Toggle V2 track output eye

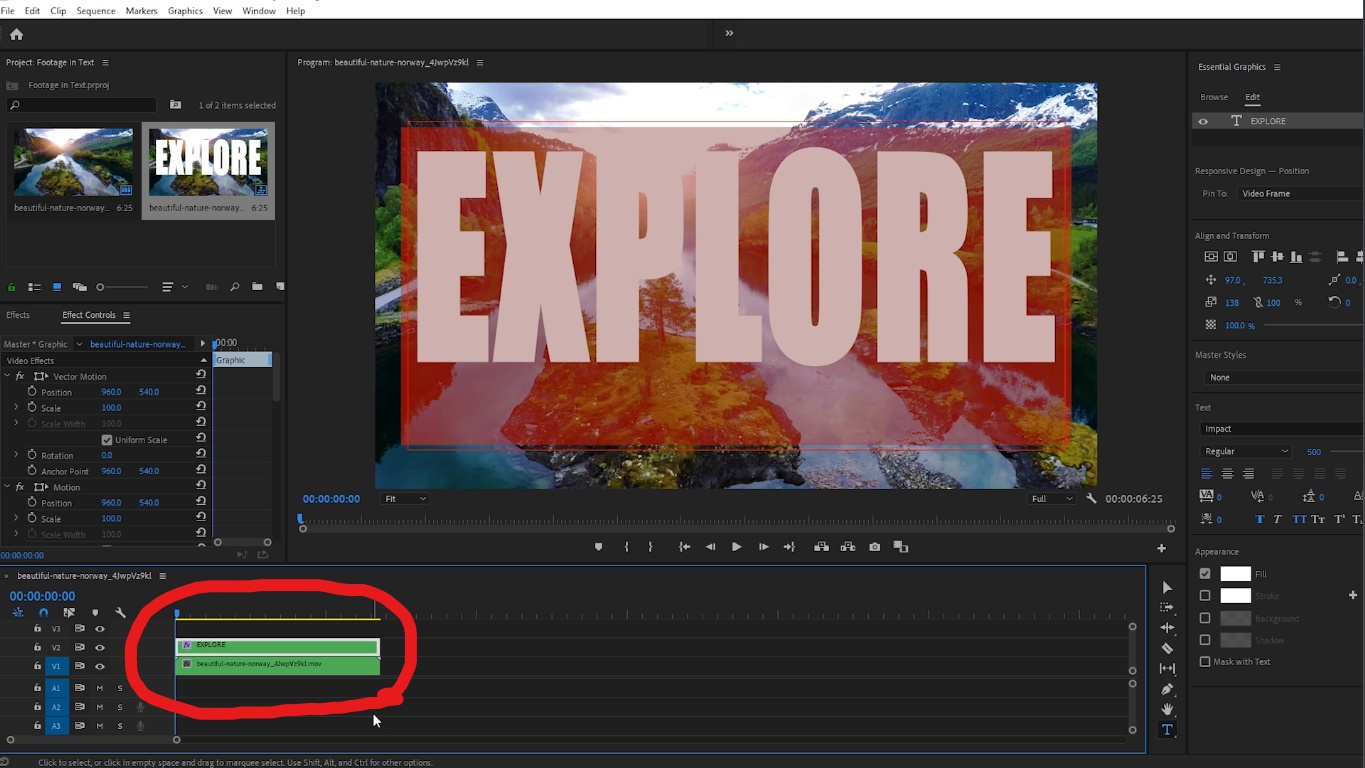(x=99, y=647)
